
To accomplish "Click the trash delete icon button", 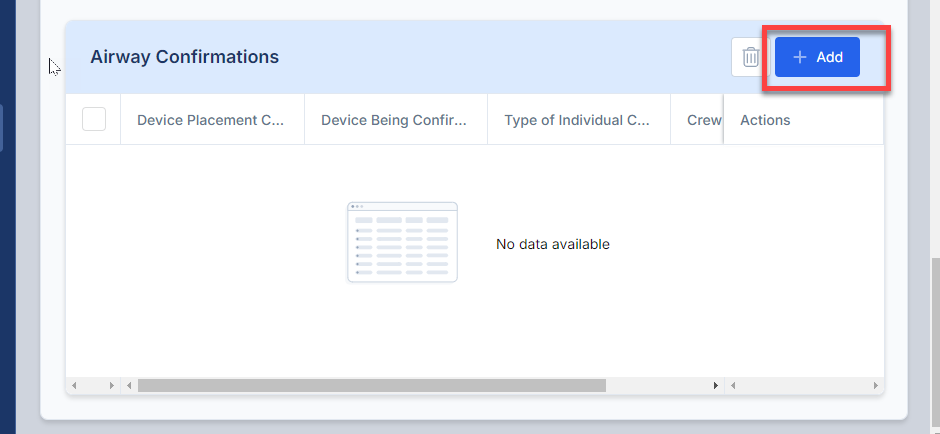I will click(x=751, y=57).
